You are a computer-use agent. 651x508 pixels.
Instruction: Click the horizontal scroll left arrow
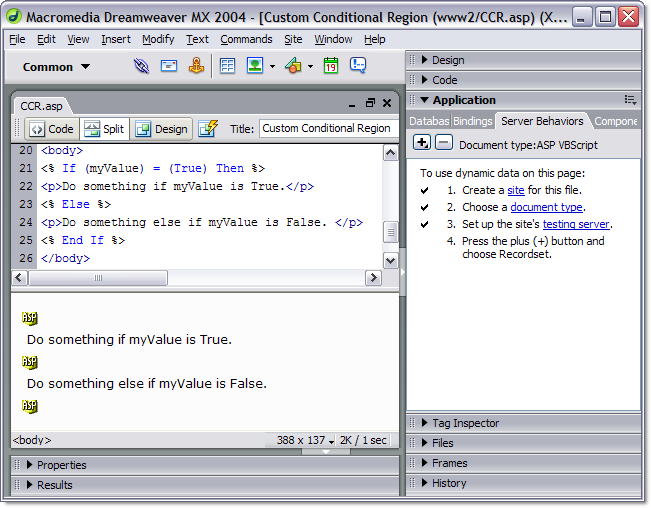point(20,277)
